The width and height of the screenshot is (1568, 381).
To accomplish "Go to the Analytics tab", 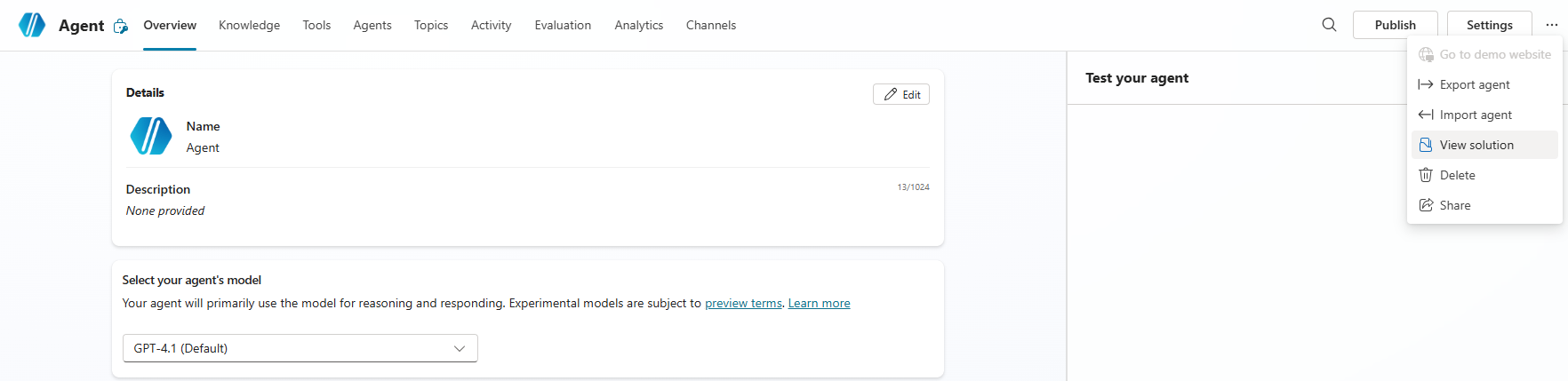I will [x=638, y=25].
